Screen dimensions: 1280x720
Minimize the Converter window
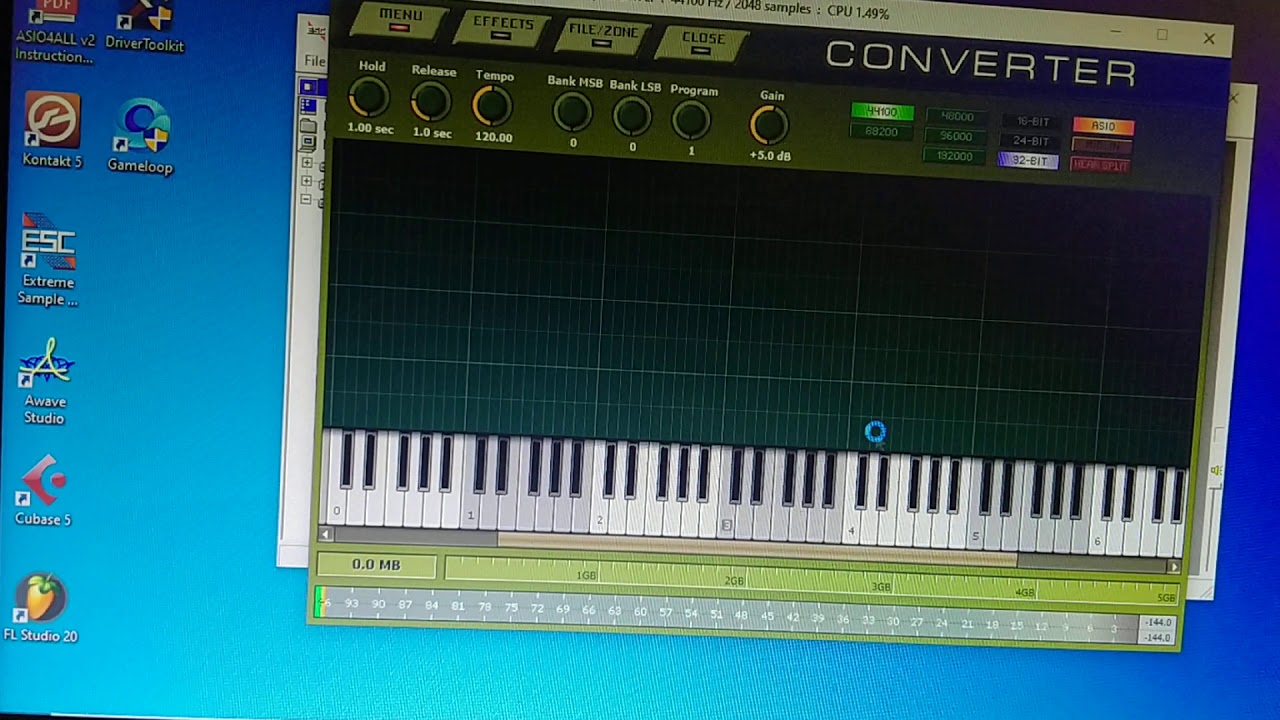click(1117, 32)
